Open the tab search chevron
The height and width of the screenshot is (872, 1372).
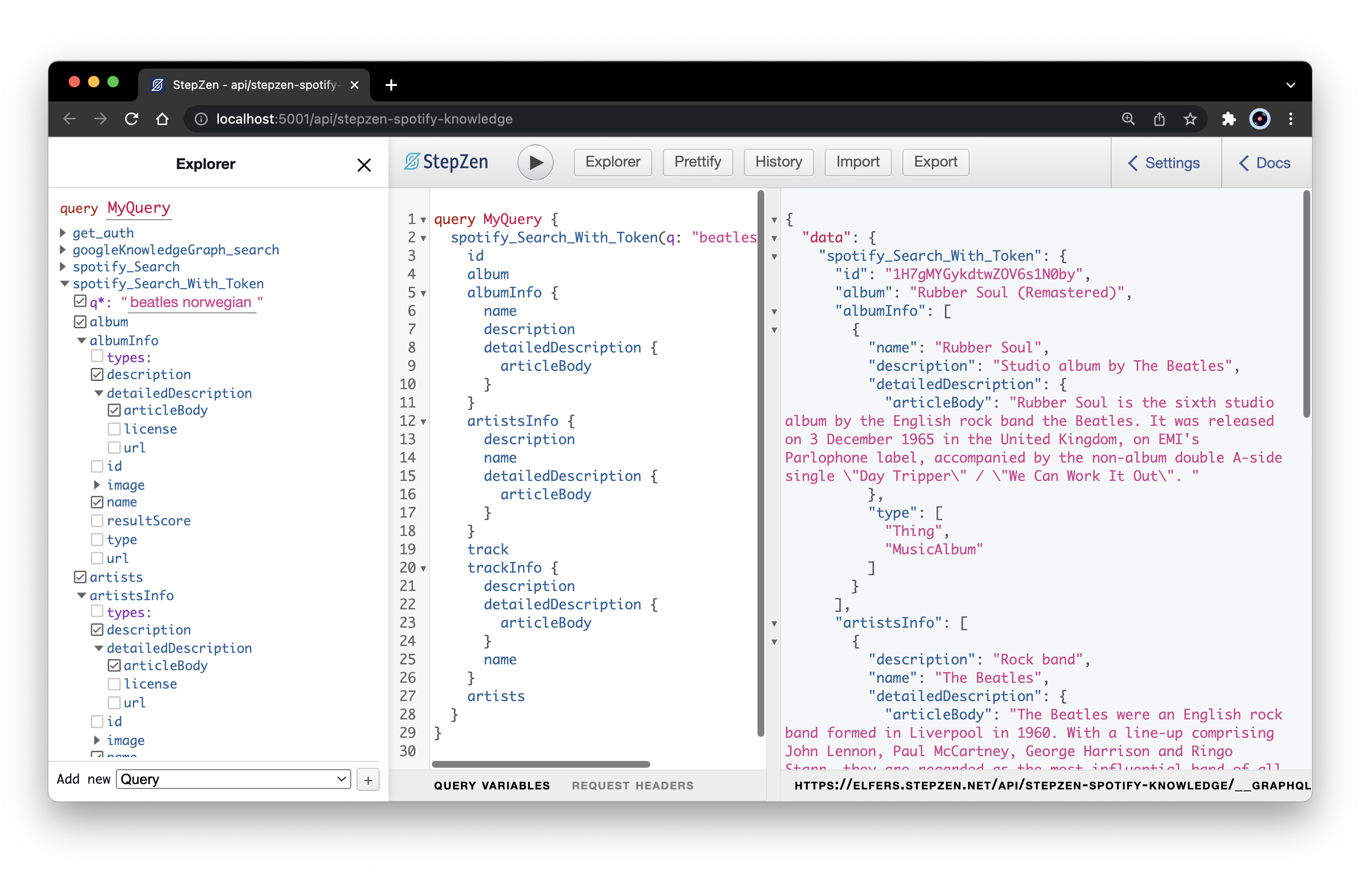[x=1290, y=85]
